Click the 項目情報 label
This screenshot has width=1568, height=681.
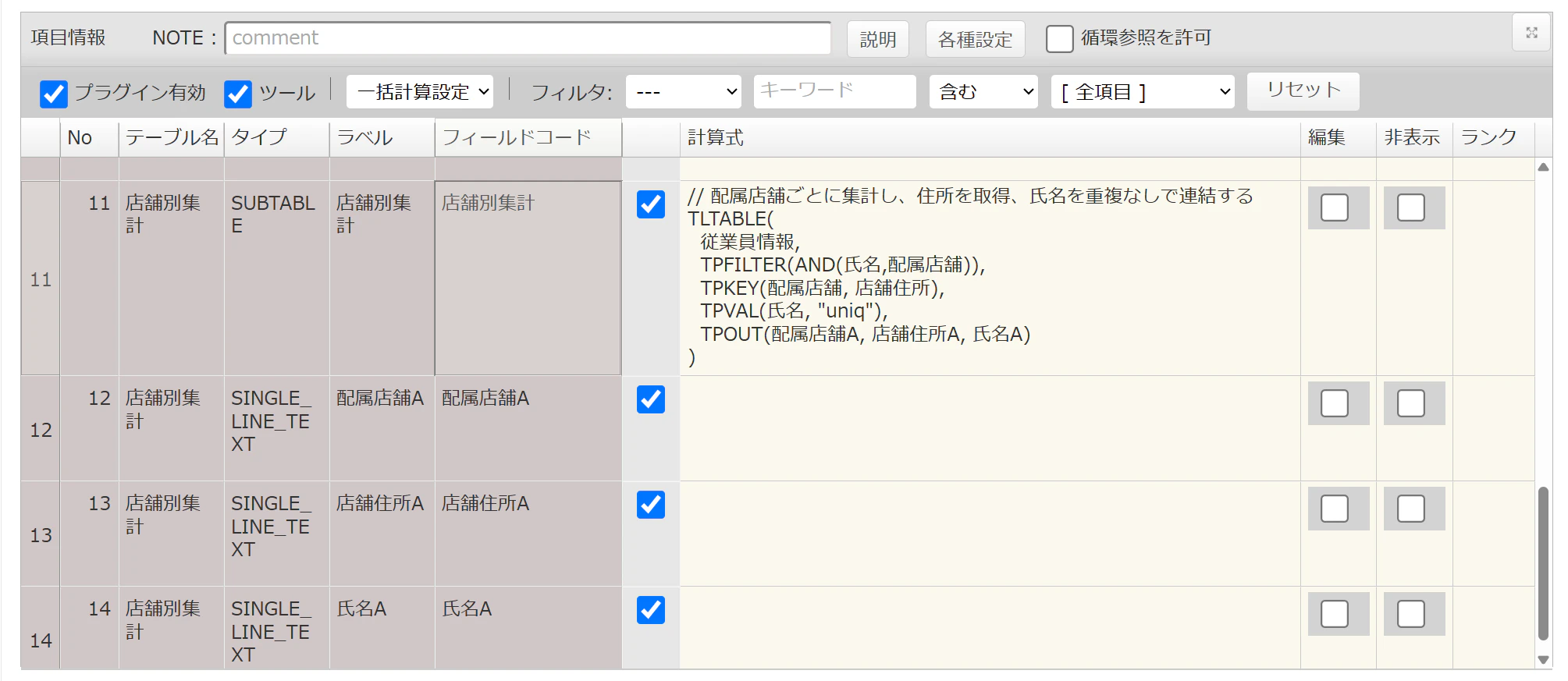coord(68,37)
